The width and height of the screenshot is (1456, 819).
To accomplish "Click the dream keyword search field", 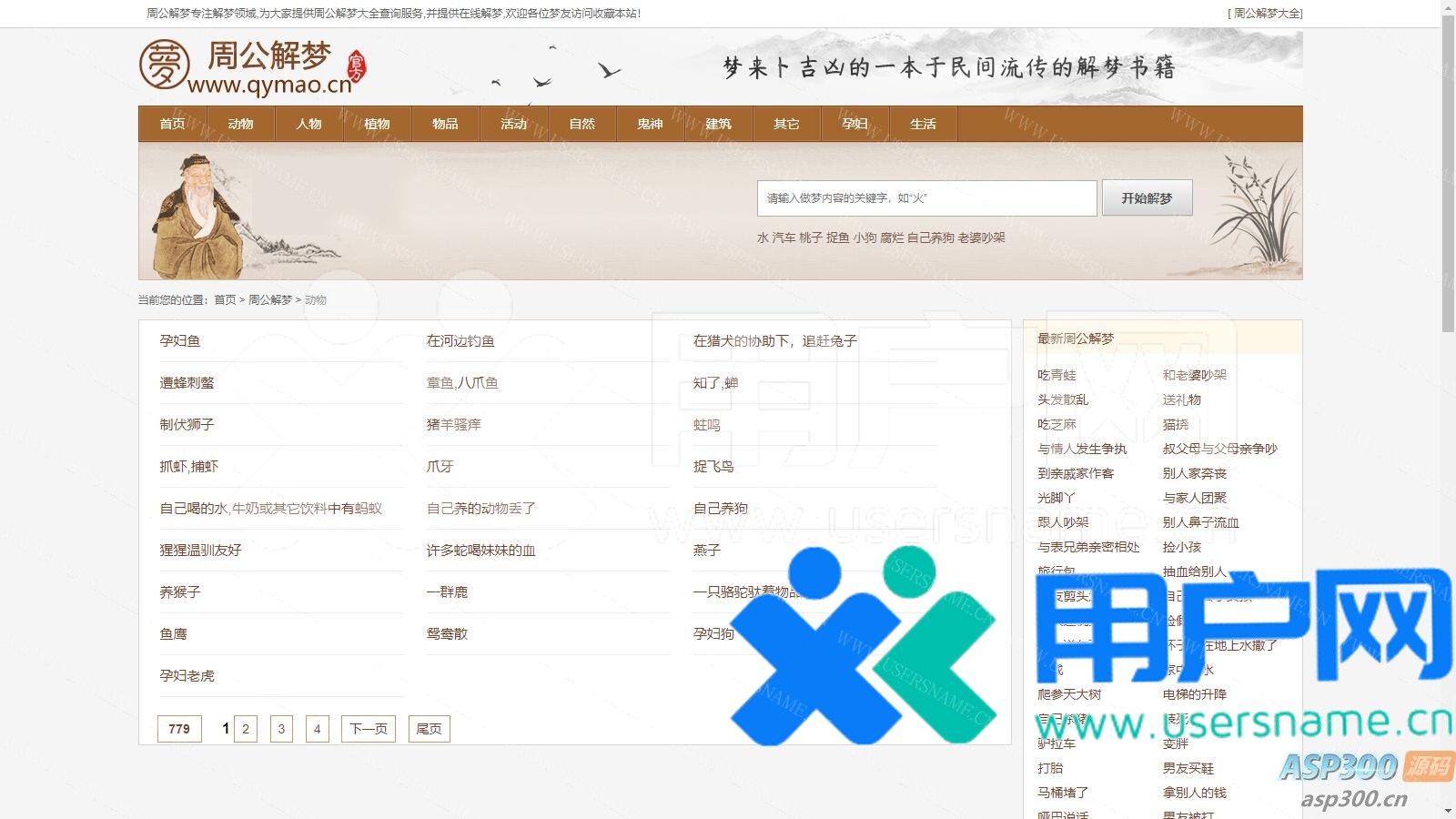I will [925, 198].
